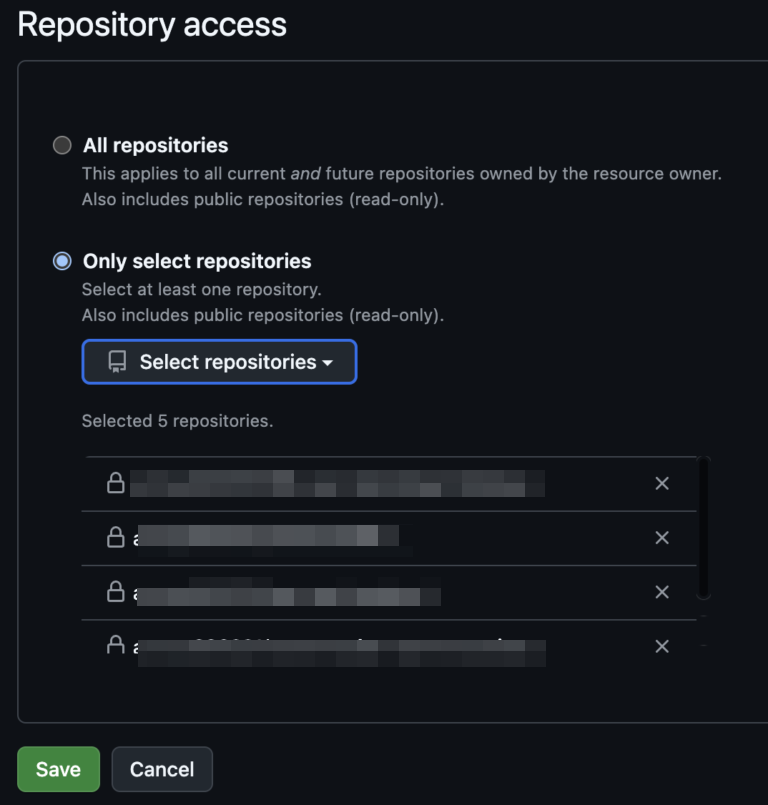This screenshot has width=768, height=805.
Task: Click the lock icon of first repository
Action: (116, 483)
